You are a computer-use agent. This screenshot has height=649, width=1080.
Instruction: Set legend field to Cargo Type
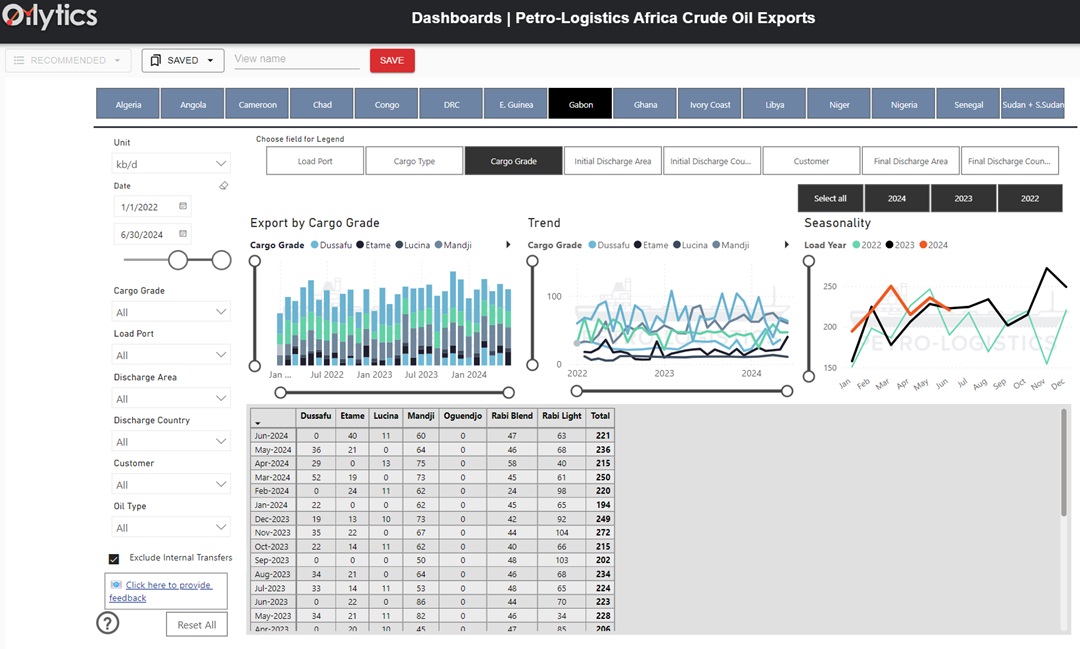point(414,161)
